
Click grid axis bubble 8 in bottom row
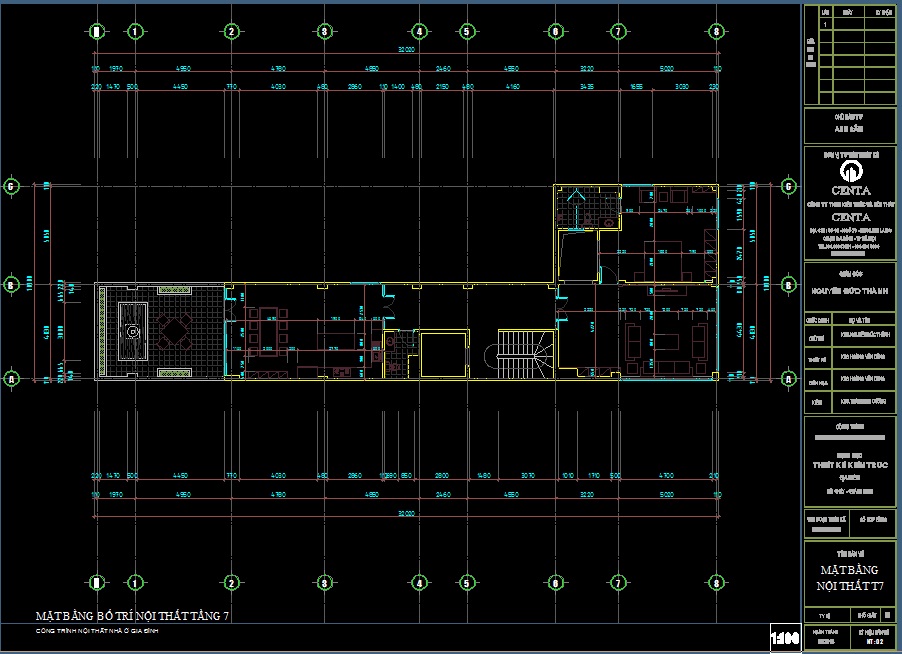tap(716, 583)
